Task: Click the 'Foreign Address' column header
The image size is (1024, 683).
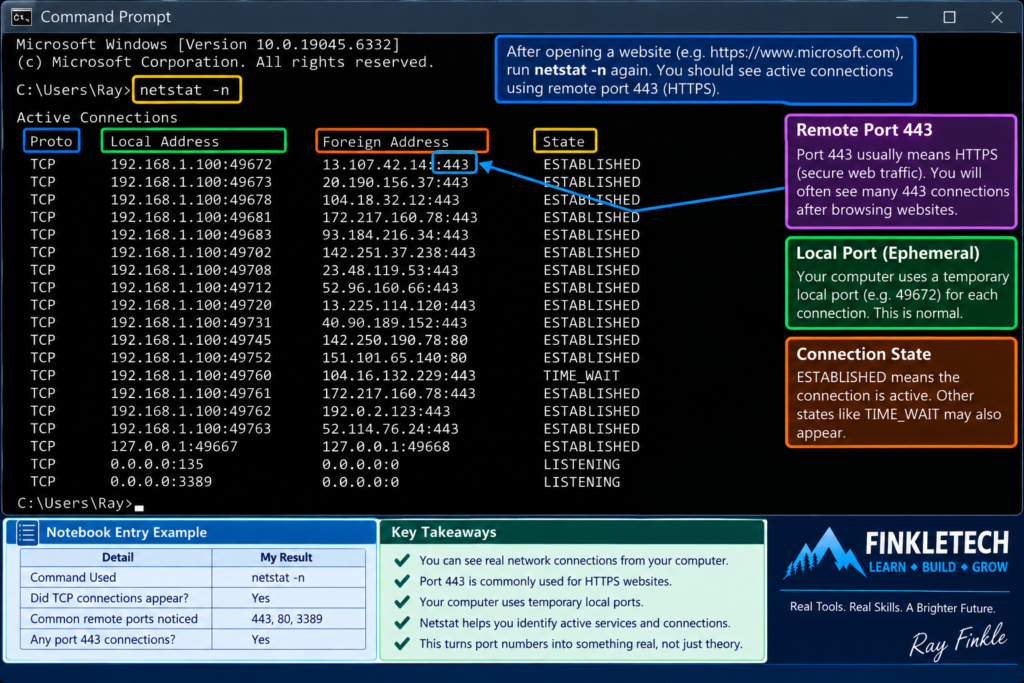Action: coord(402,141)
